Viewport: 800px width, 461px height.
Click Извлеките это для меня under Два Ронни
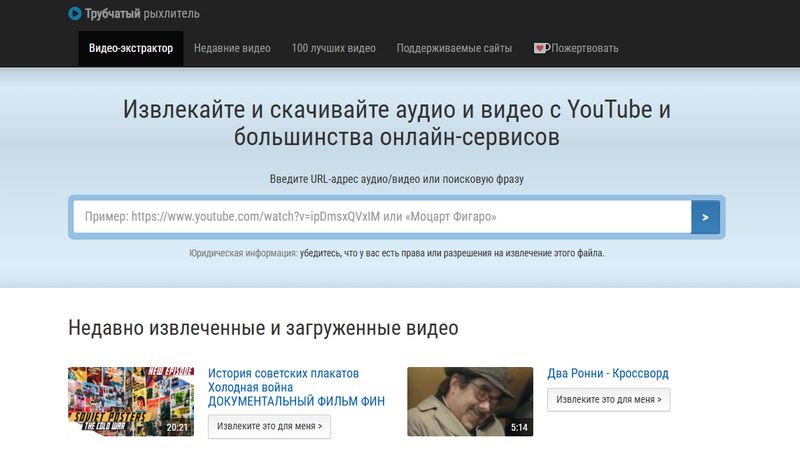pos(609,400)
